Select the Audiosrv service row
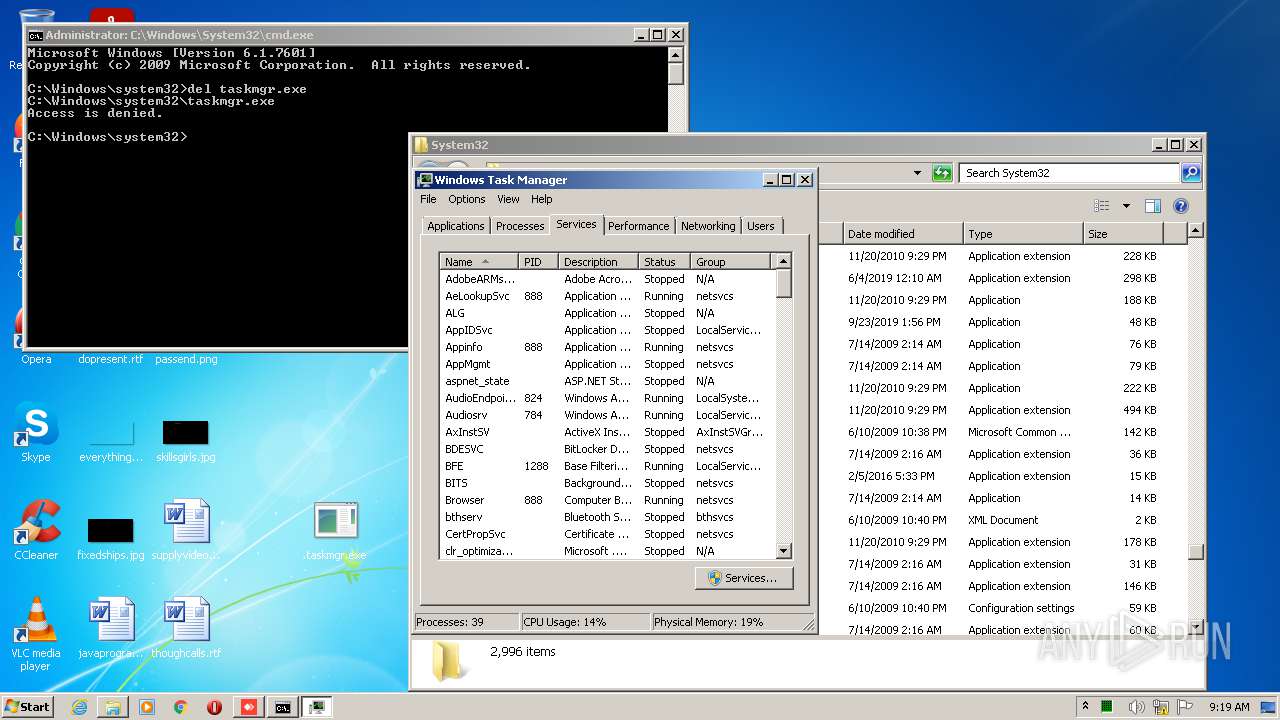The image size is (1280, 720). pyautogui.click(x=607, y=415)
